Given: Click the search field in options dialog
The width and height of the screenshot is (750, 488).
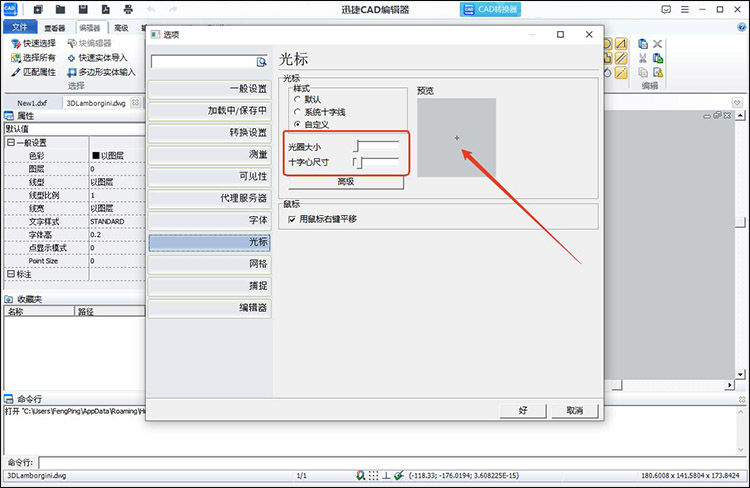Looking at the screenshot, I should click(x=204, y=61).
